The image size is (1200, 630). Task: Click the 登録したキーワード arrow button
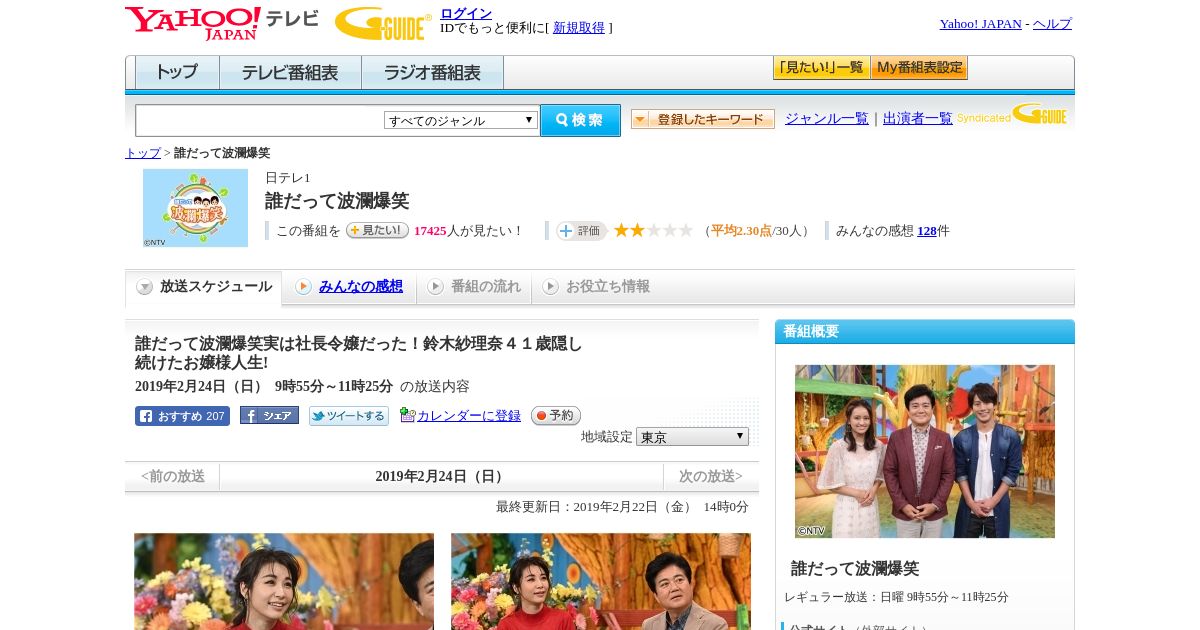pyautogui.click(x=703, y=119)
